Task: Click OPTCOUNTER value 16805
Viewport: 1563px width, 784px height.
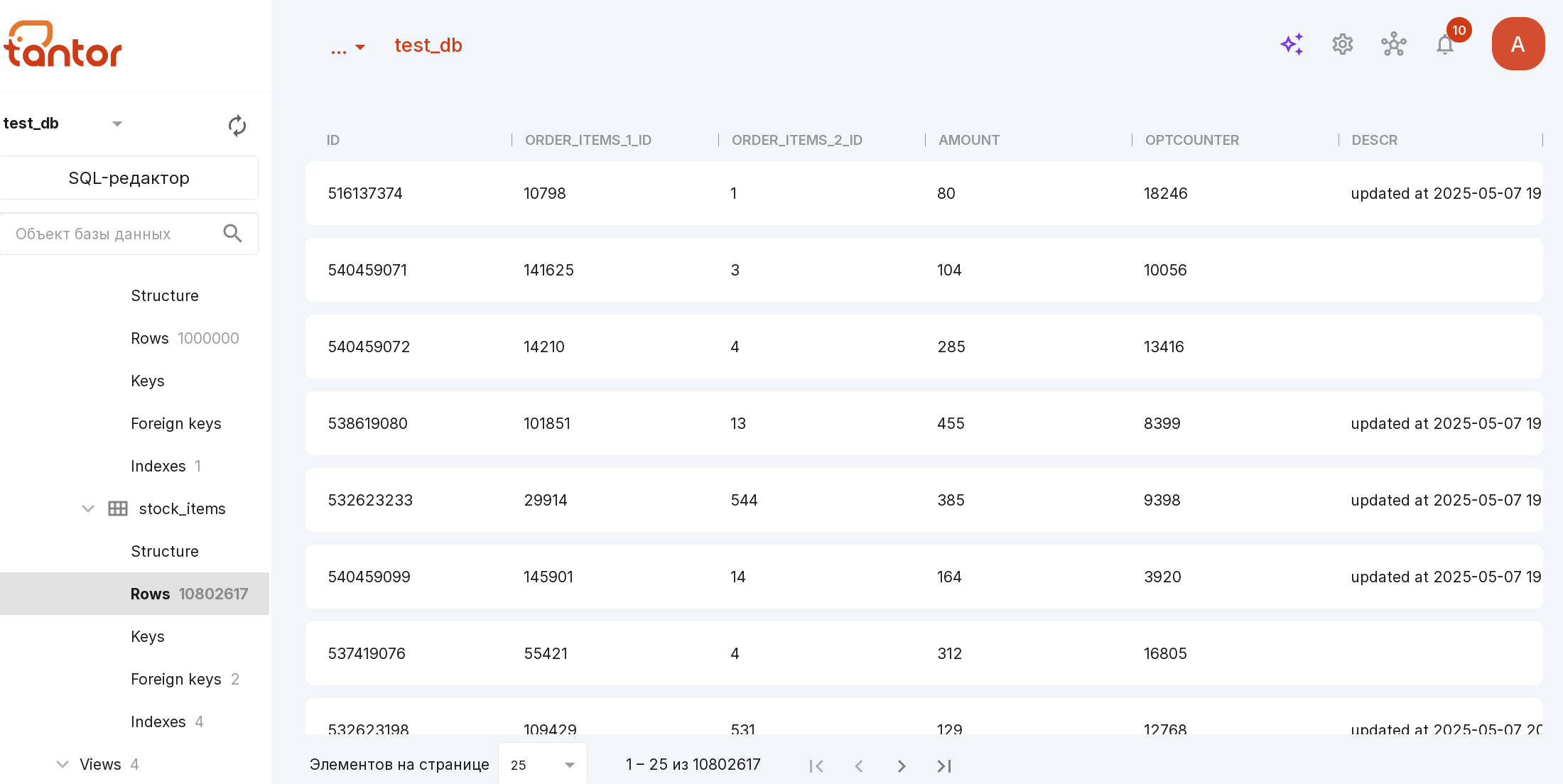Action: 1165,653
